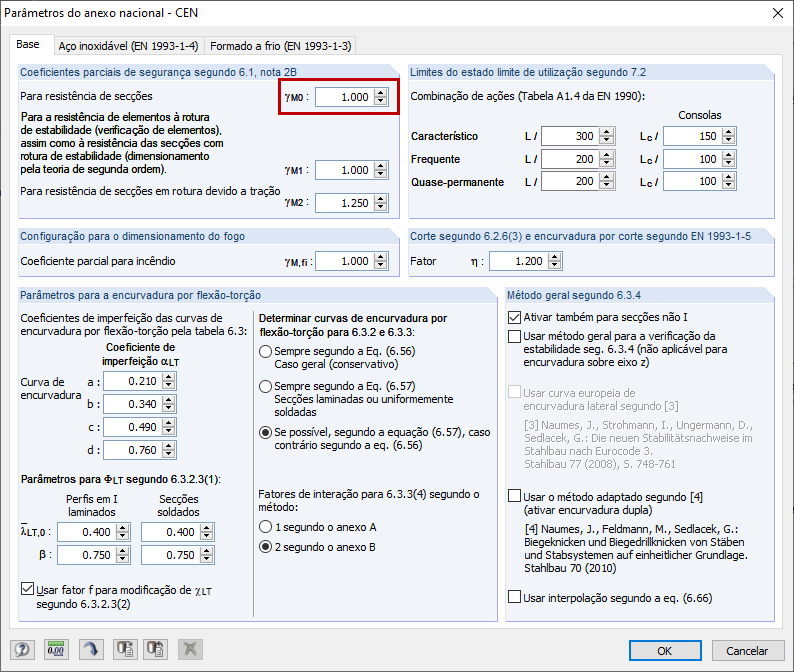Enable 'Usar o método adaptado segundo [4]' checkbox

(514, 496)
